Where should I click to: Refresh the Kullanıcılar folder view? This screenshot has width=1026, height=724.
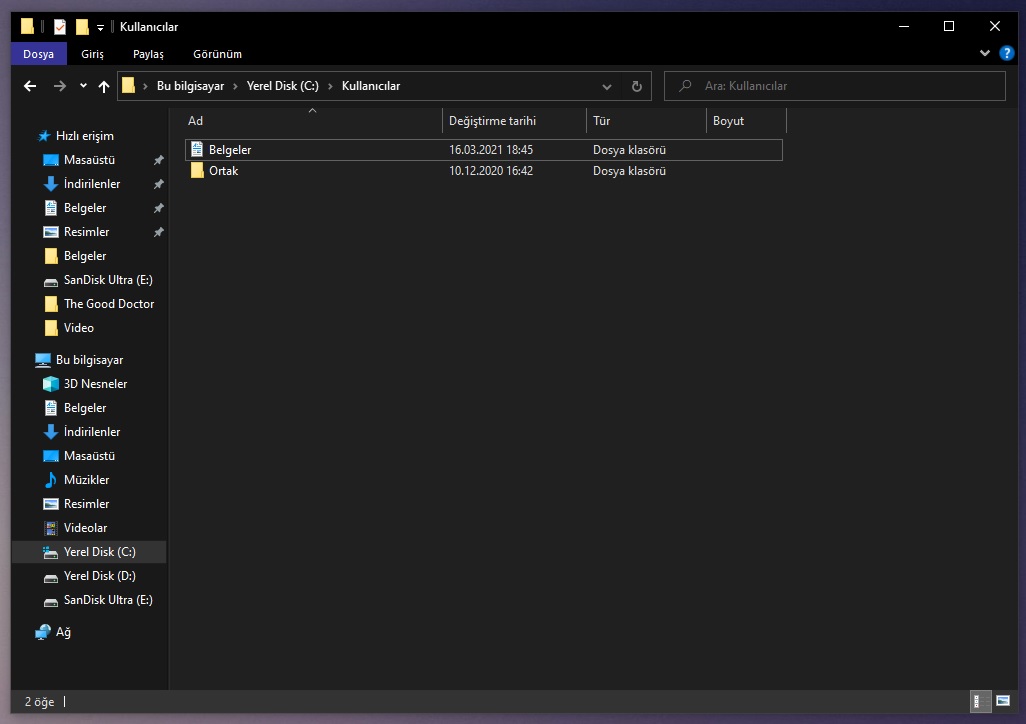(636, 86)
